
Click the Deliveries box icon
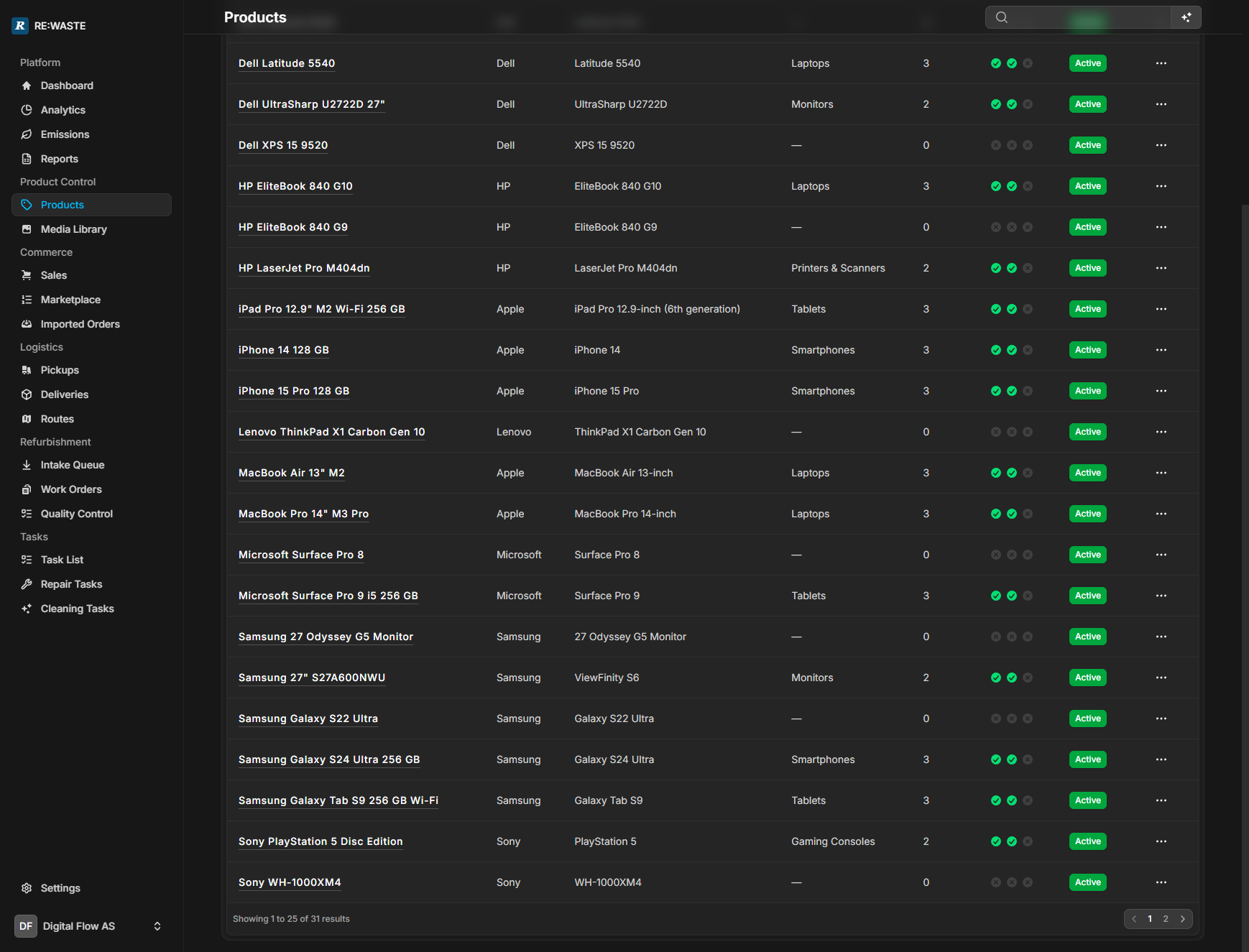[27, 394]
